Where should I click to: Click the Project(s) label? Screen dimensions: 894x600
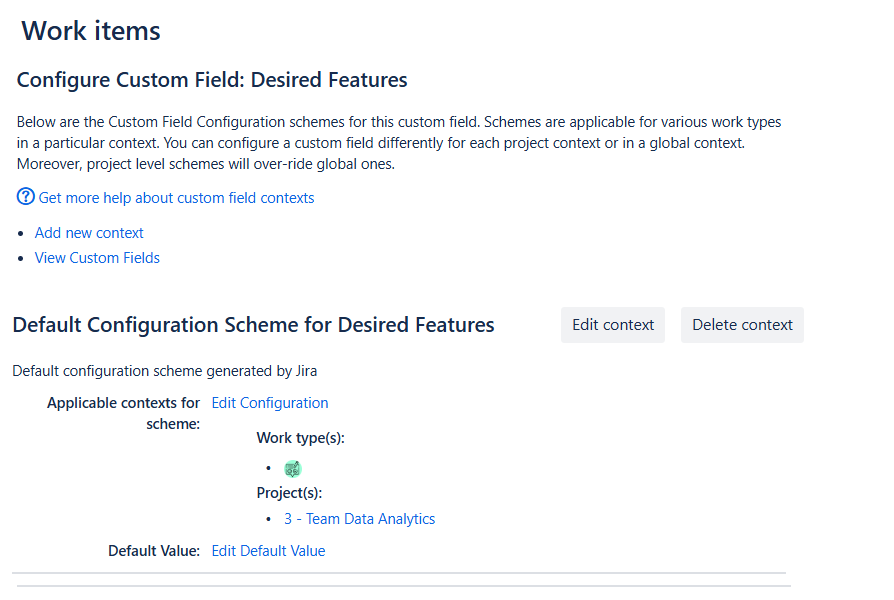pos(289,493)
